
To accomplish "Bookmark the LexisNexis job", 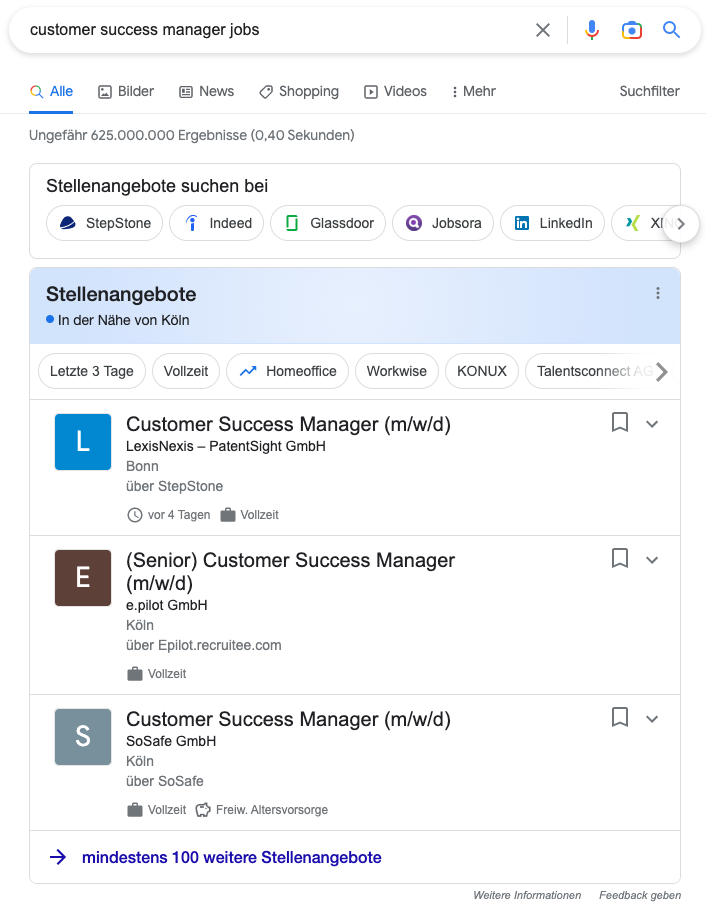I will click(619, 422).
